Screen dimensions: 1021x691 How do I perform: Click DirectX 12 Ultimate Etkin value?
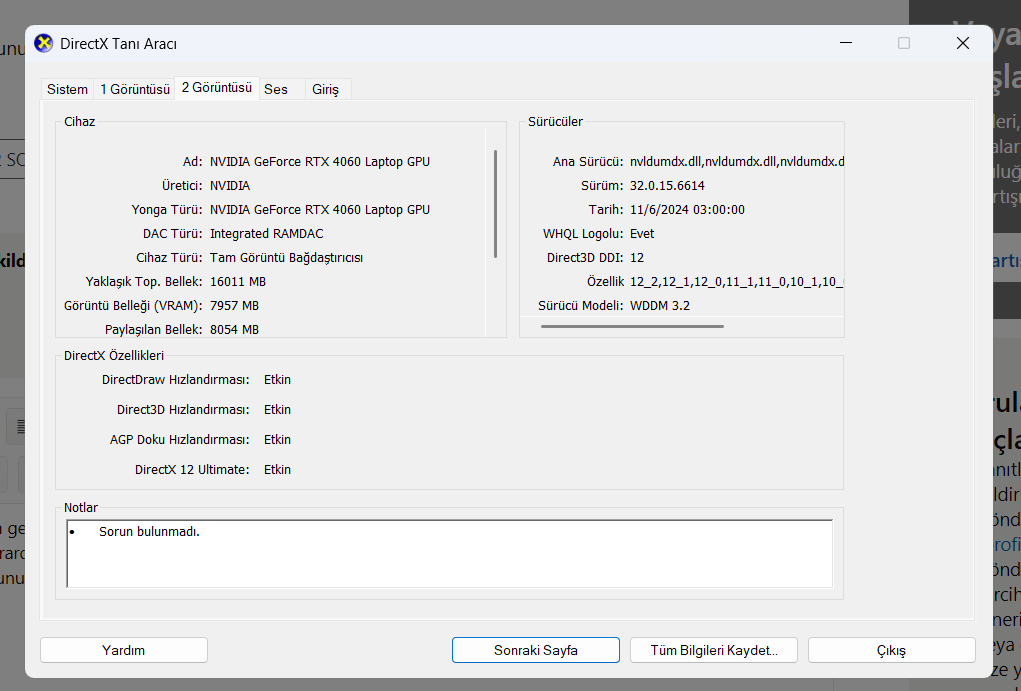pos(277,470)
